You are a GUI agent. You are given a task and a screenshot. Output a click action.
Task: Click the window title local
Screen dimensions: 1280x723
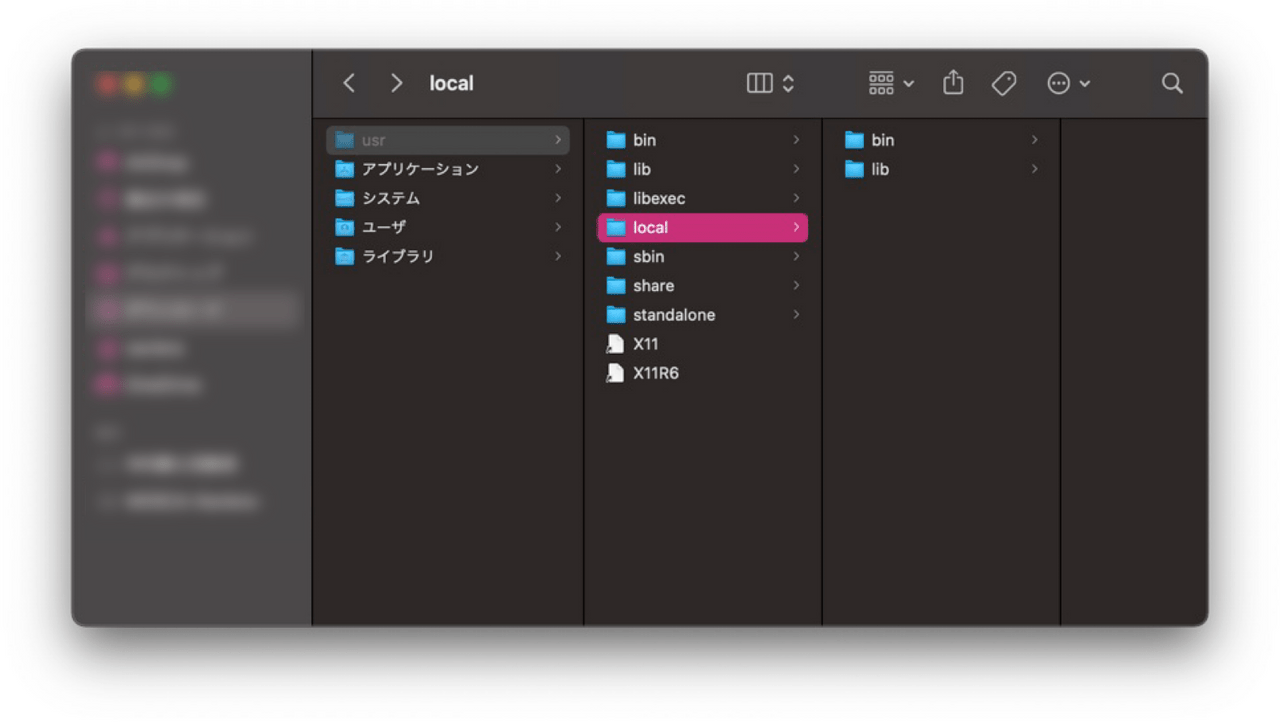pyautogui.click(x=451, y=83)
